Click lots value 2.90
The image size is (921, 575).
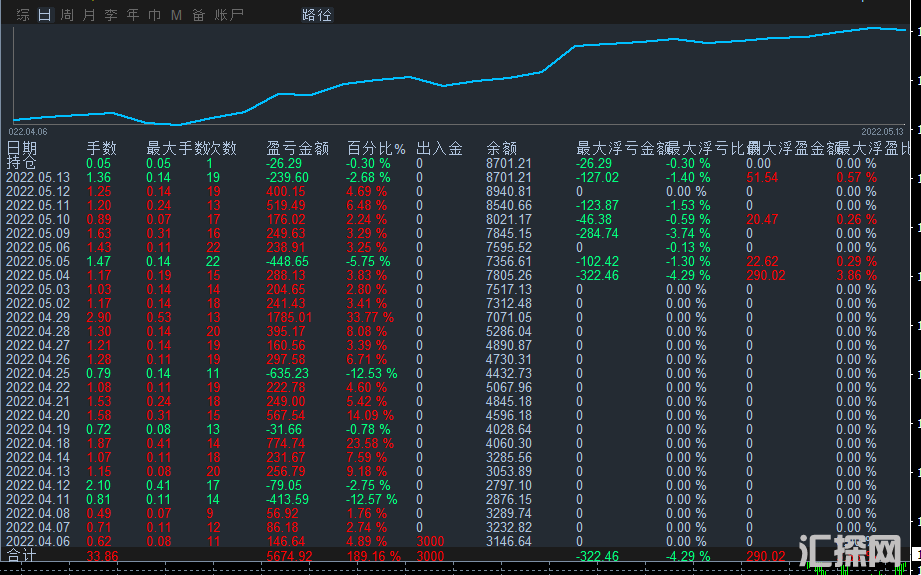99,317
